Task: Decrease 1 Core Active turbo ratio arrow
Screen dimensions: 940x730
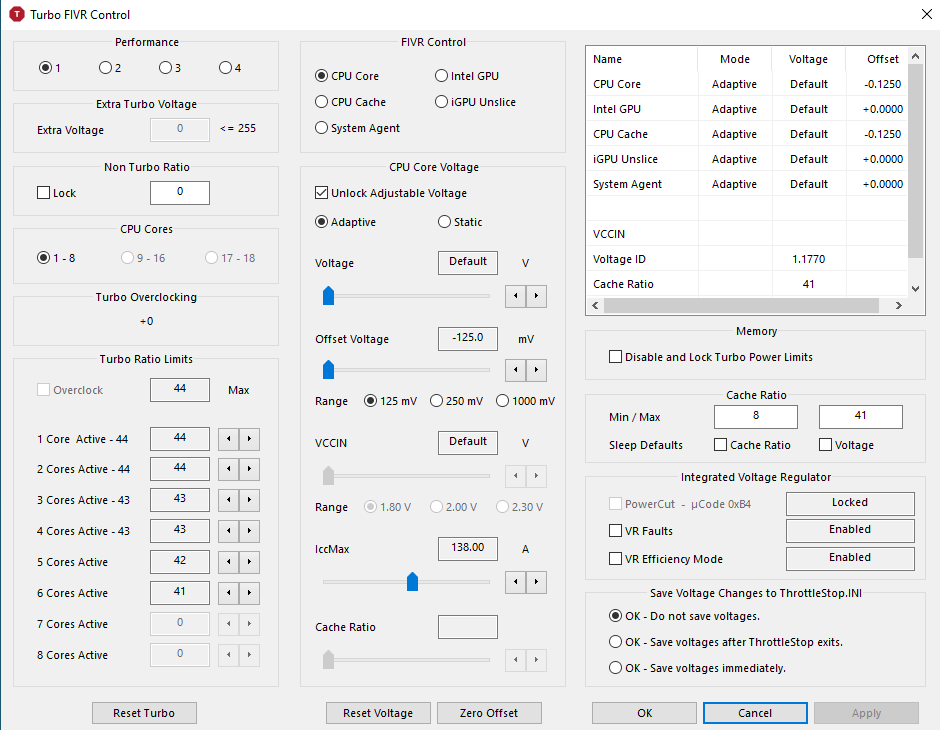Action: point(228,439)
